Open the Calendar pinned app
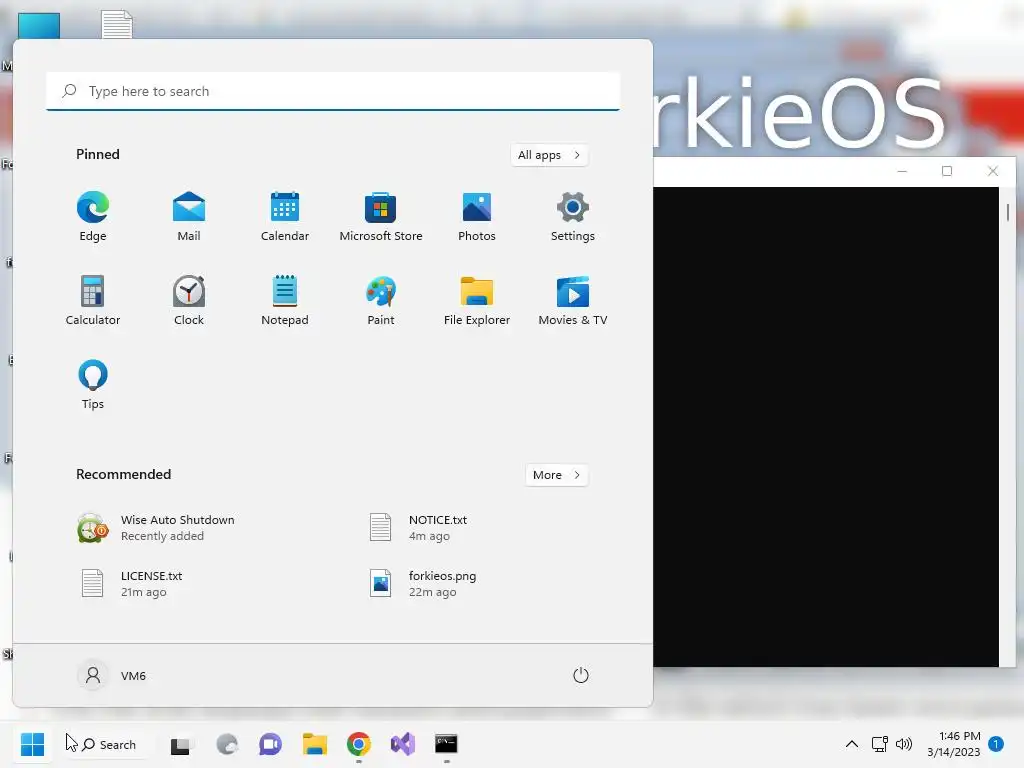 pyautogui.click(x=285, y=217)
